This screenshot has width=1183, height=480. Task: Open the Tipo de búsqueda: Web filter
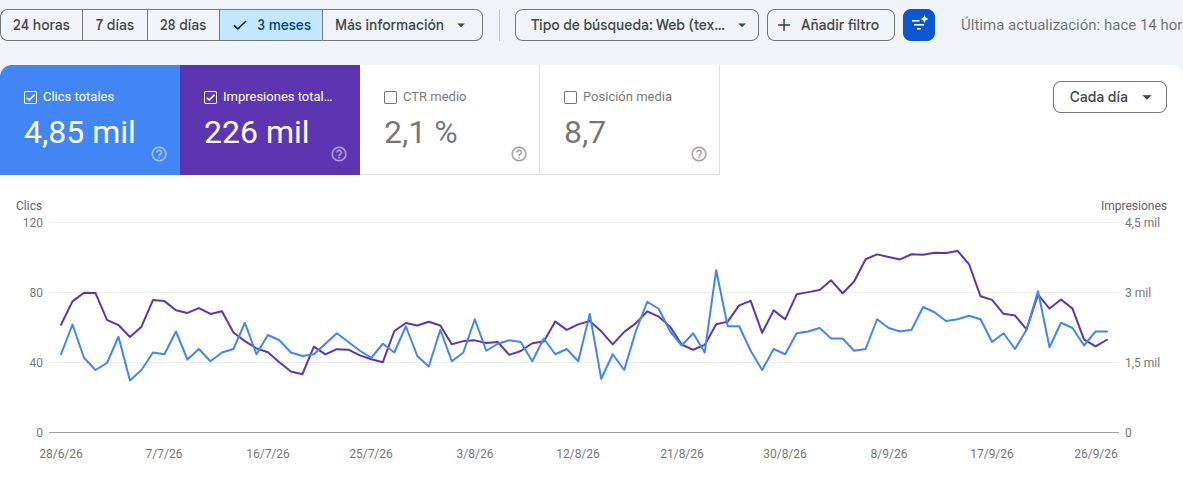pos(637,25)
